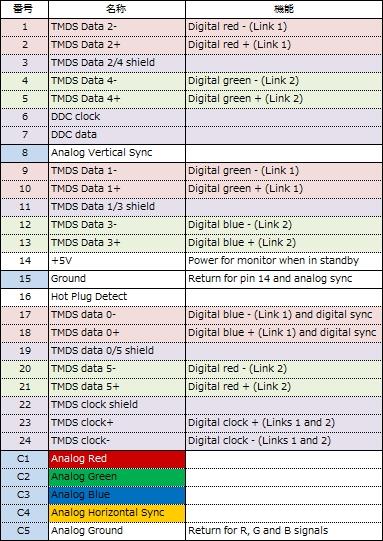Viewport: 383px width, 541px height.
Task: Select the DDC clock cell
Action: [117, 117]
